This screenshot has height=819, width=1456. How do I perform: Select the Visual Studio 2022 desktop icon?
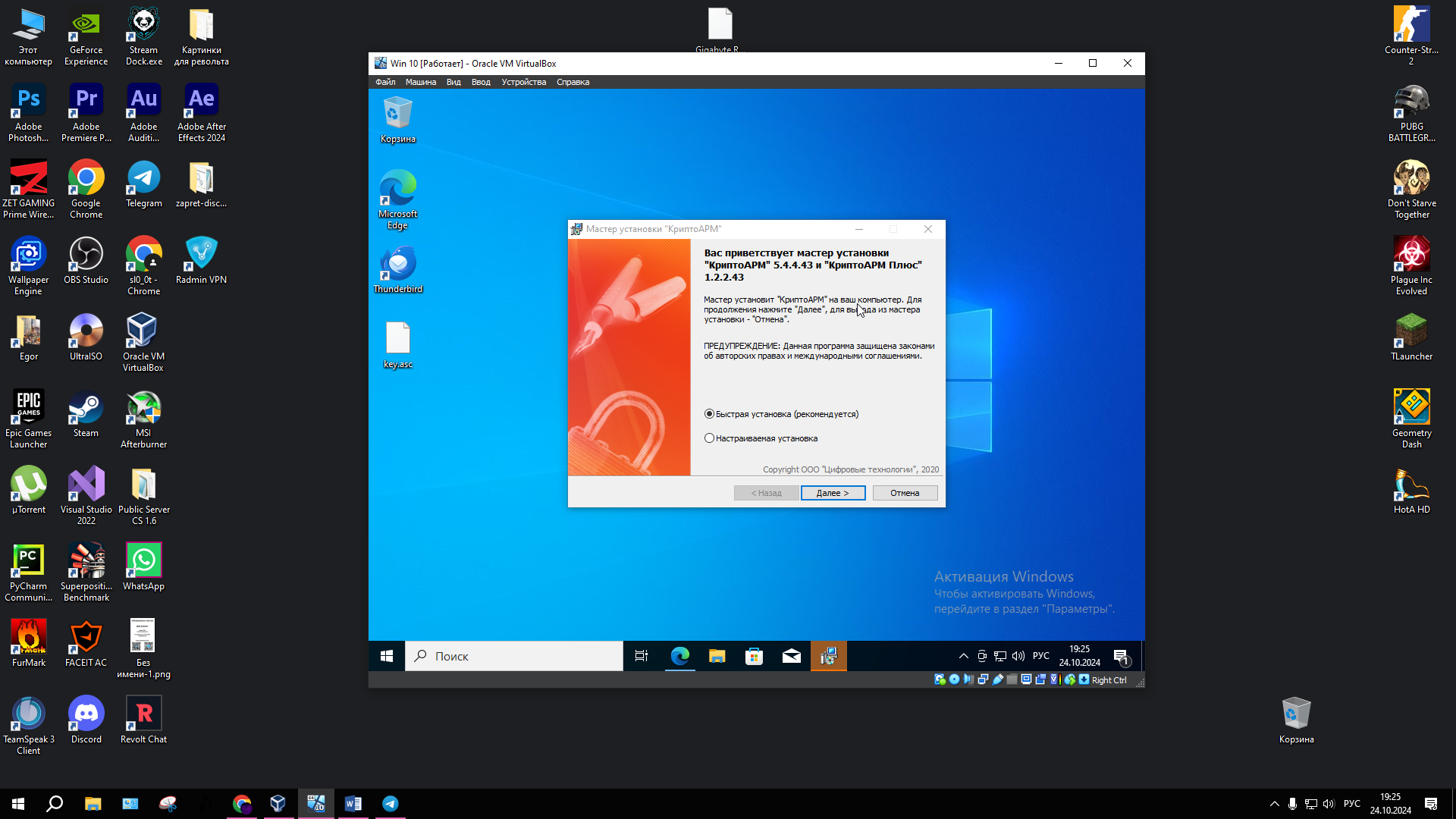pyautogui.click(x=86, y=495)
